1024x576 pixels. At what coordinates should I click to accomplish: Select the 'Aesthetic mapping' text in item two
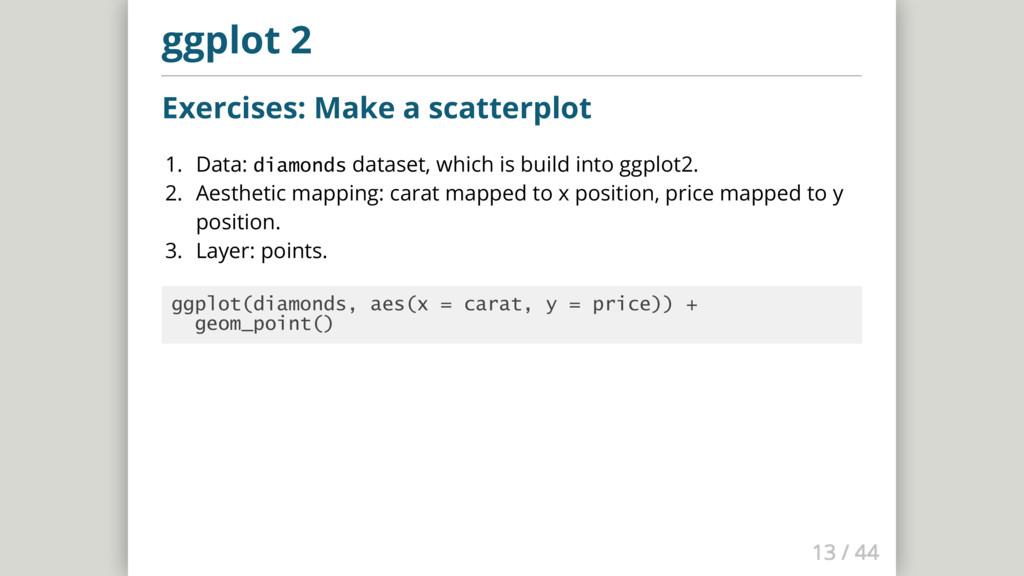coord(289,194)
